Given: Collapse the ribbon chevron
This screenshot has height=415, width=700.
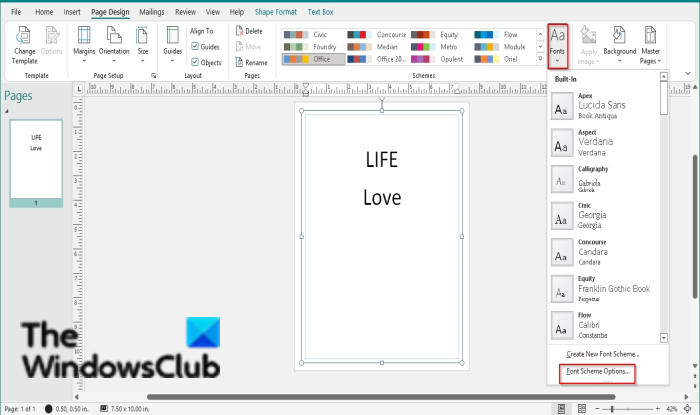Looking at the screenshot, I should [x=688, y=74].
